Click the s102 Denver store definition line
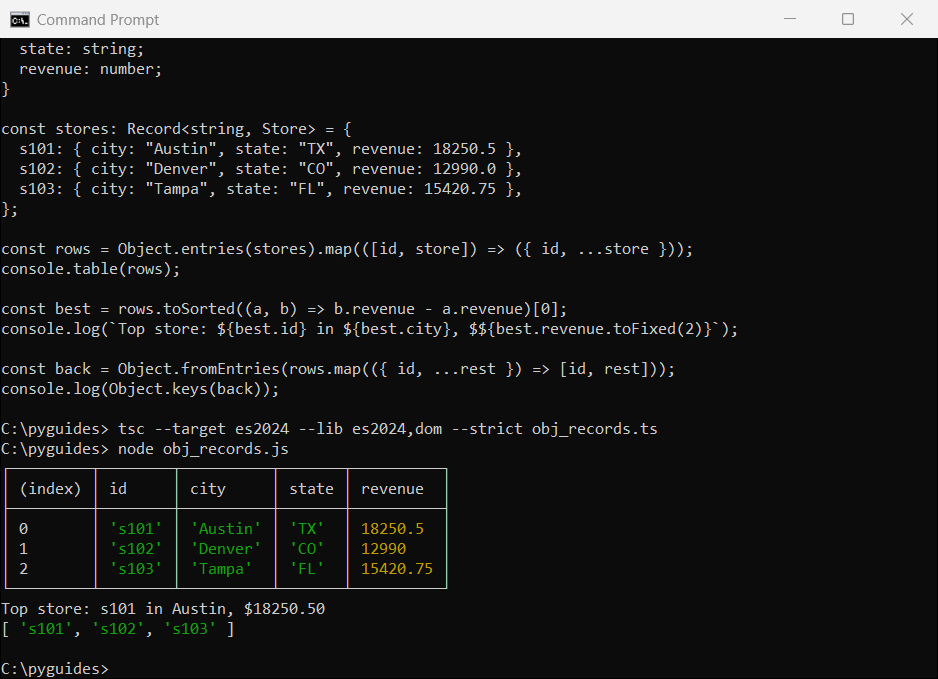This screenshot has width=938, height=679. [270, 169]
